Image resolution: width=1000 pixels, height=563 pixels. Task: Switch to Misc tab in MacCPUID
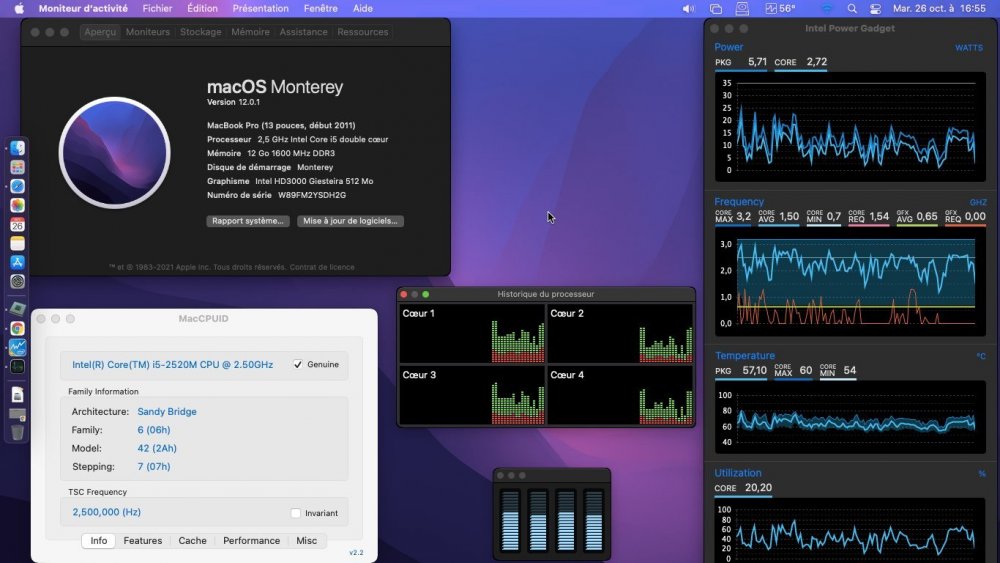click(x=306, y=540)
